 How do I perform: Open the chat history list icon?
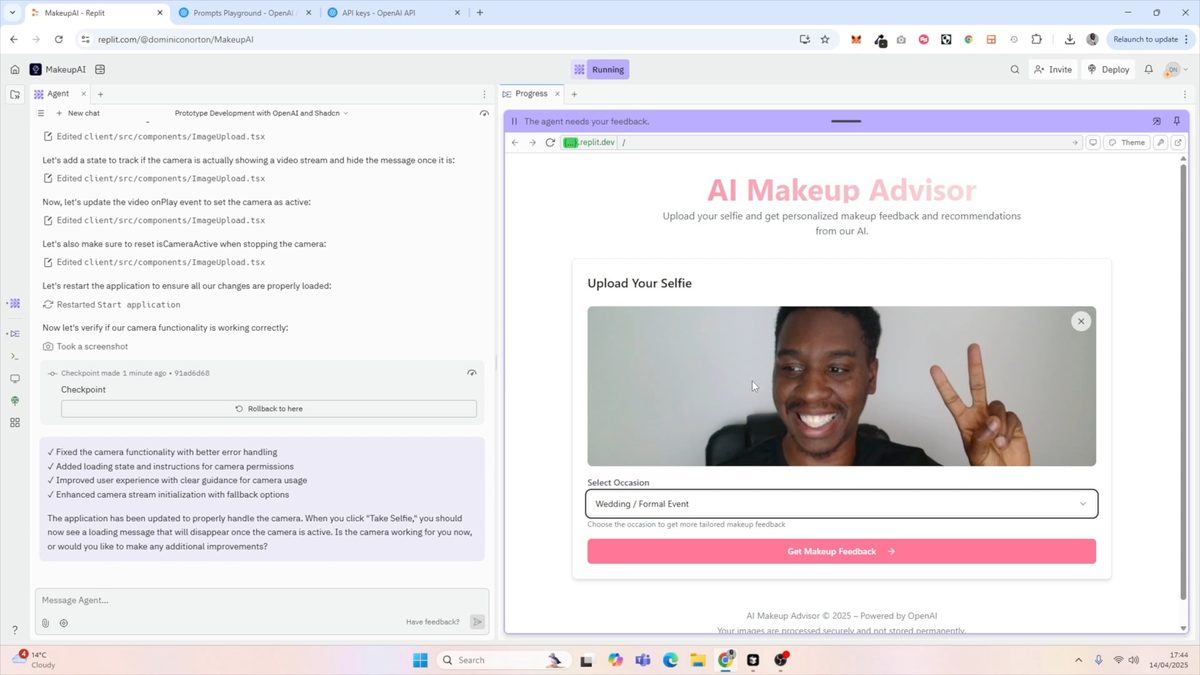point(42,113)
